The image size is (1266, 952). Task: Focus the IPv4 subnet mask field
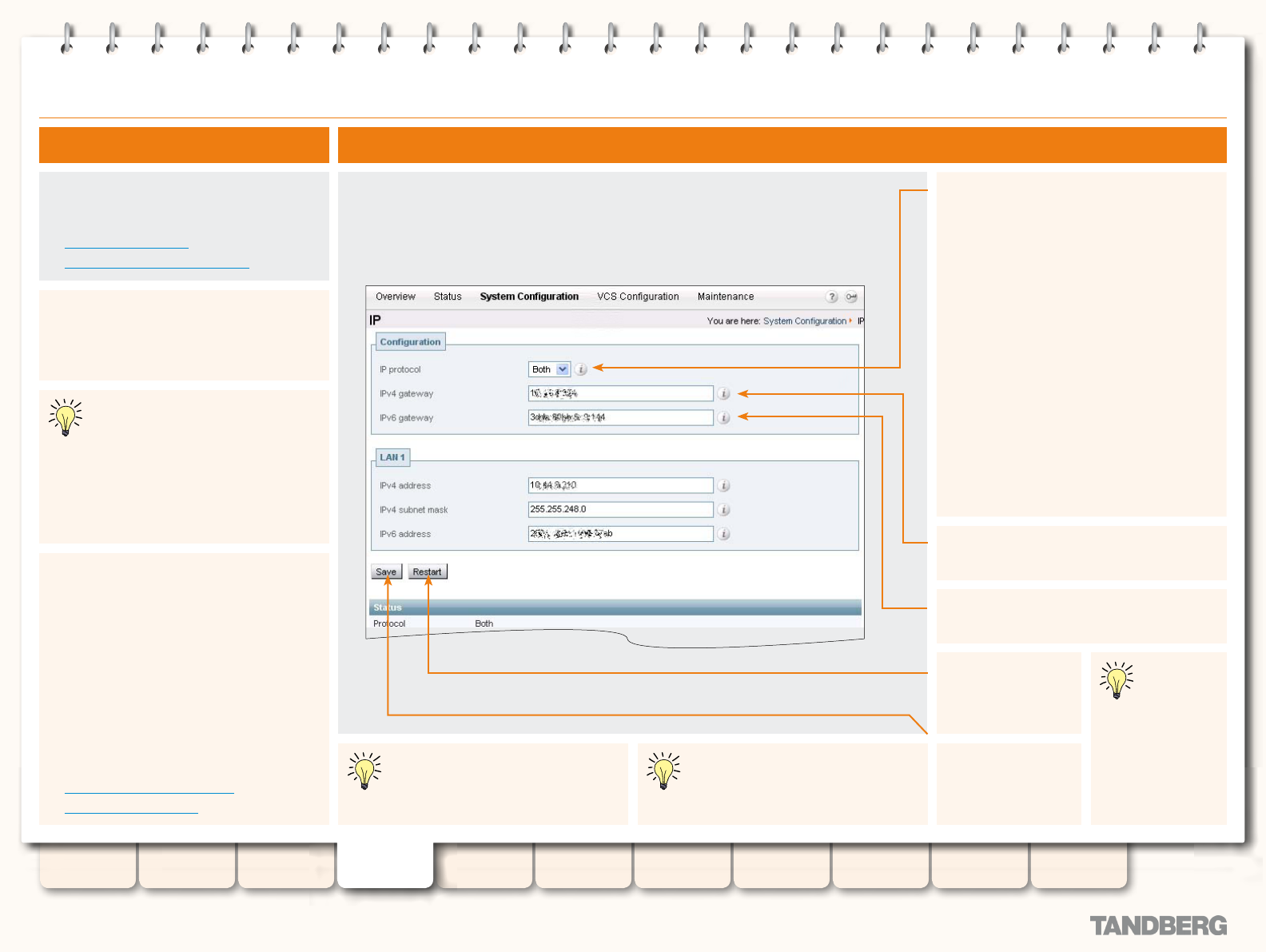pos(621,509)
